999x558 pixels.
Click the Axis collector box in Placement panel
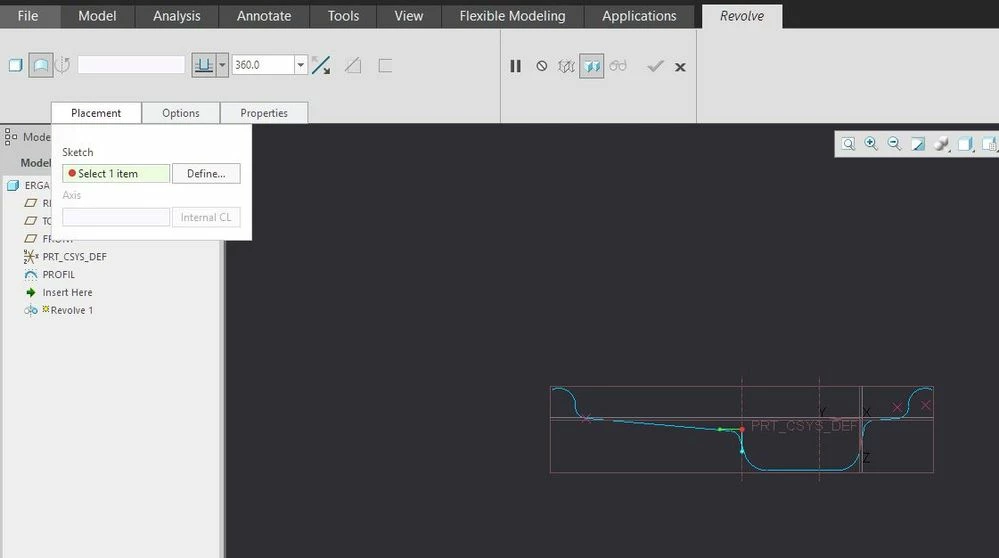click(116, 217)
